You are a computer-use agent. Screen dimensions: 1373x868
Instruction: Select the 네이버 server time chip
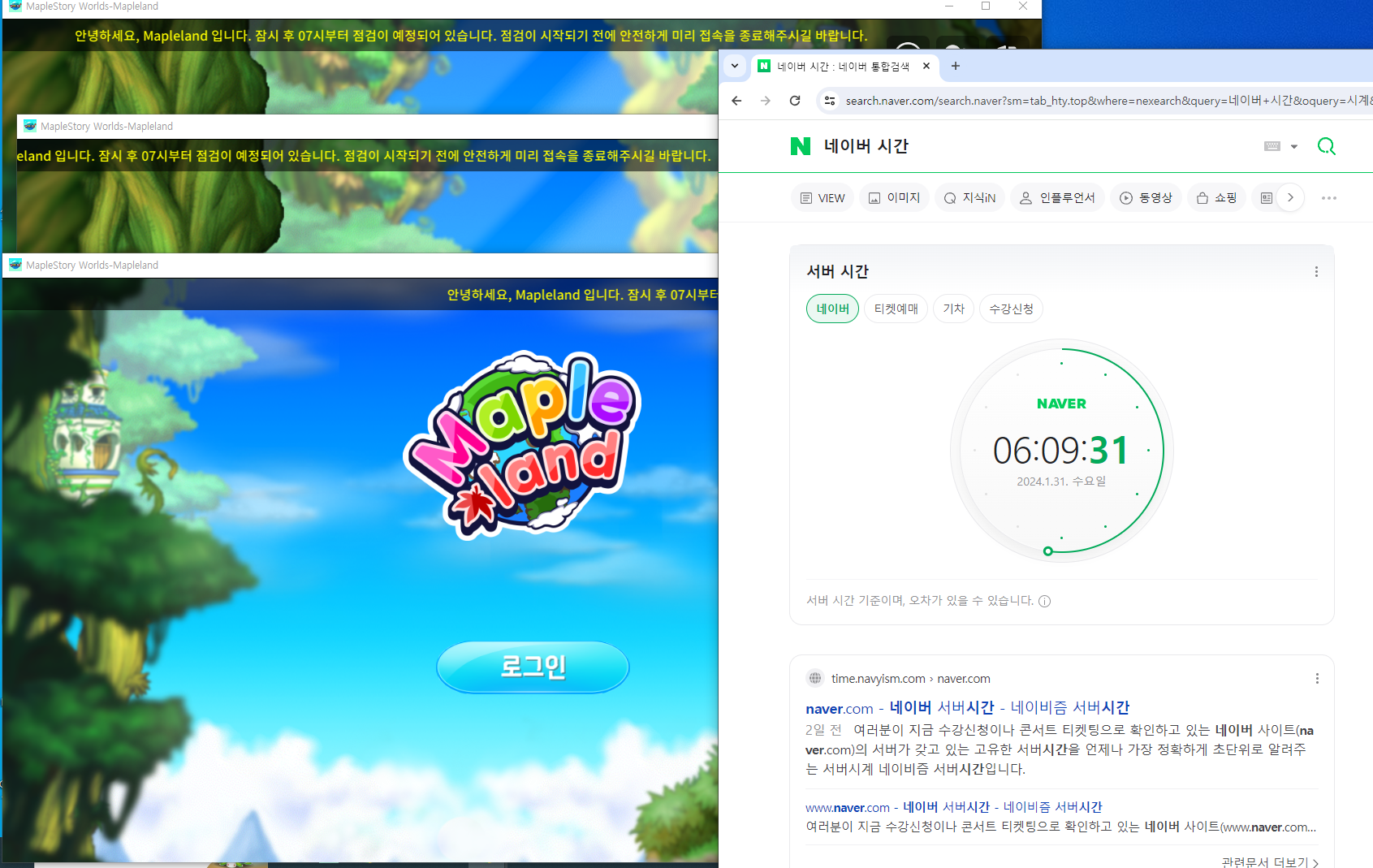click(832, 309)
